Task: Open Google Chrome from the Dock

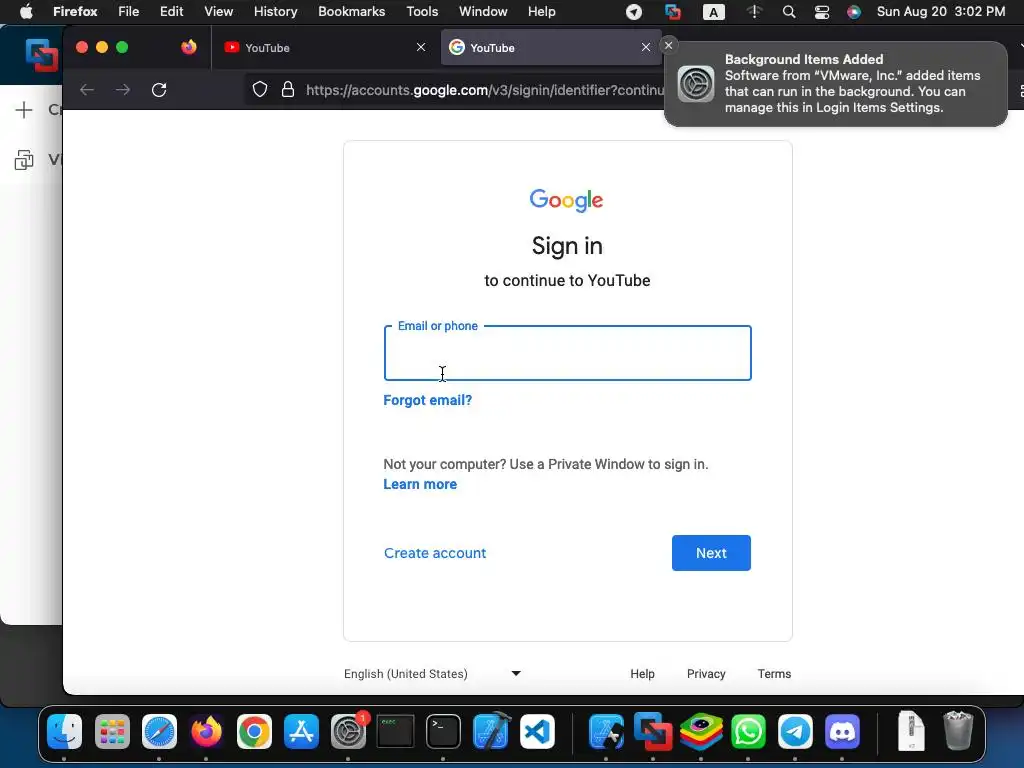Action: point(254,731)
